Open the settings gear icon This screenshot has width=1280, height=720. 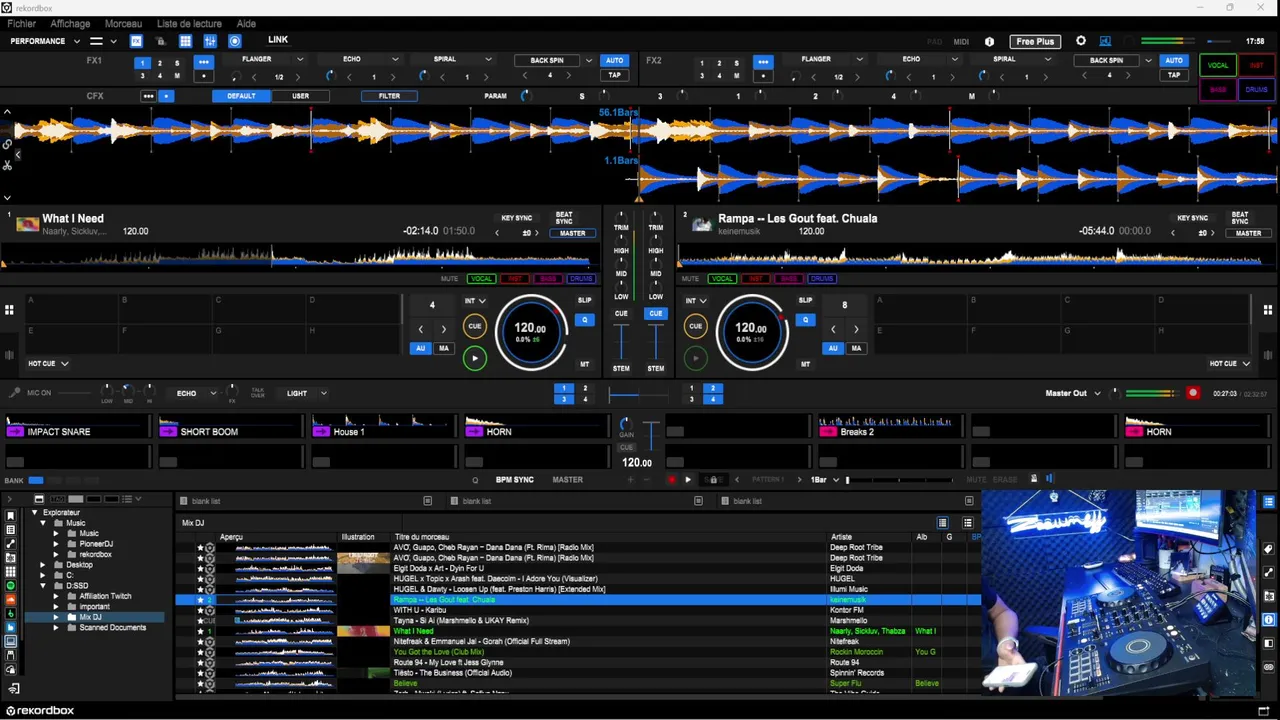(1081, 41)
